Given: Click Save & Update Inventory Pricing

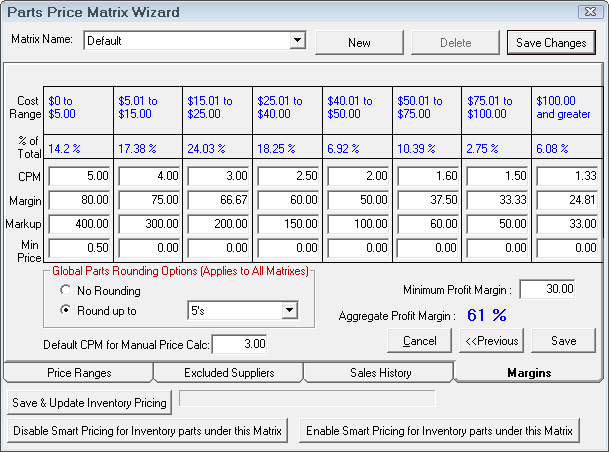Looking at the screenshot, I should [x=90, y=402].
